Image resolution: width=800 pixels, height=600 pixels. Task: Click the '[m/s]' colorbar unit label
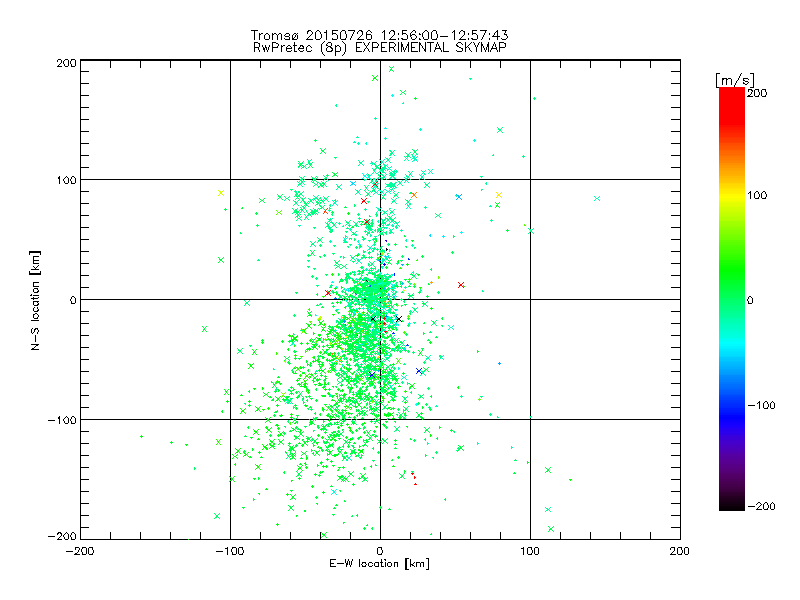734,80
